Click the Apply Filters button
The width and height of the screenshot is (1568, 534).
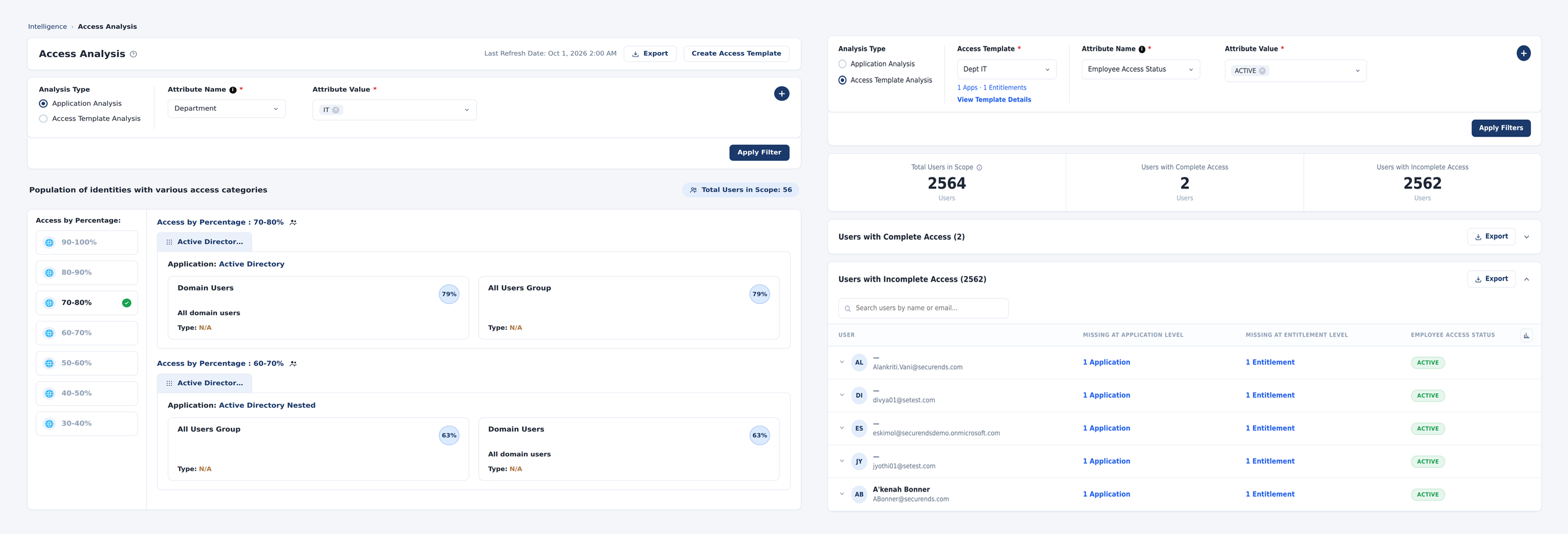[x=1500, y=128]
